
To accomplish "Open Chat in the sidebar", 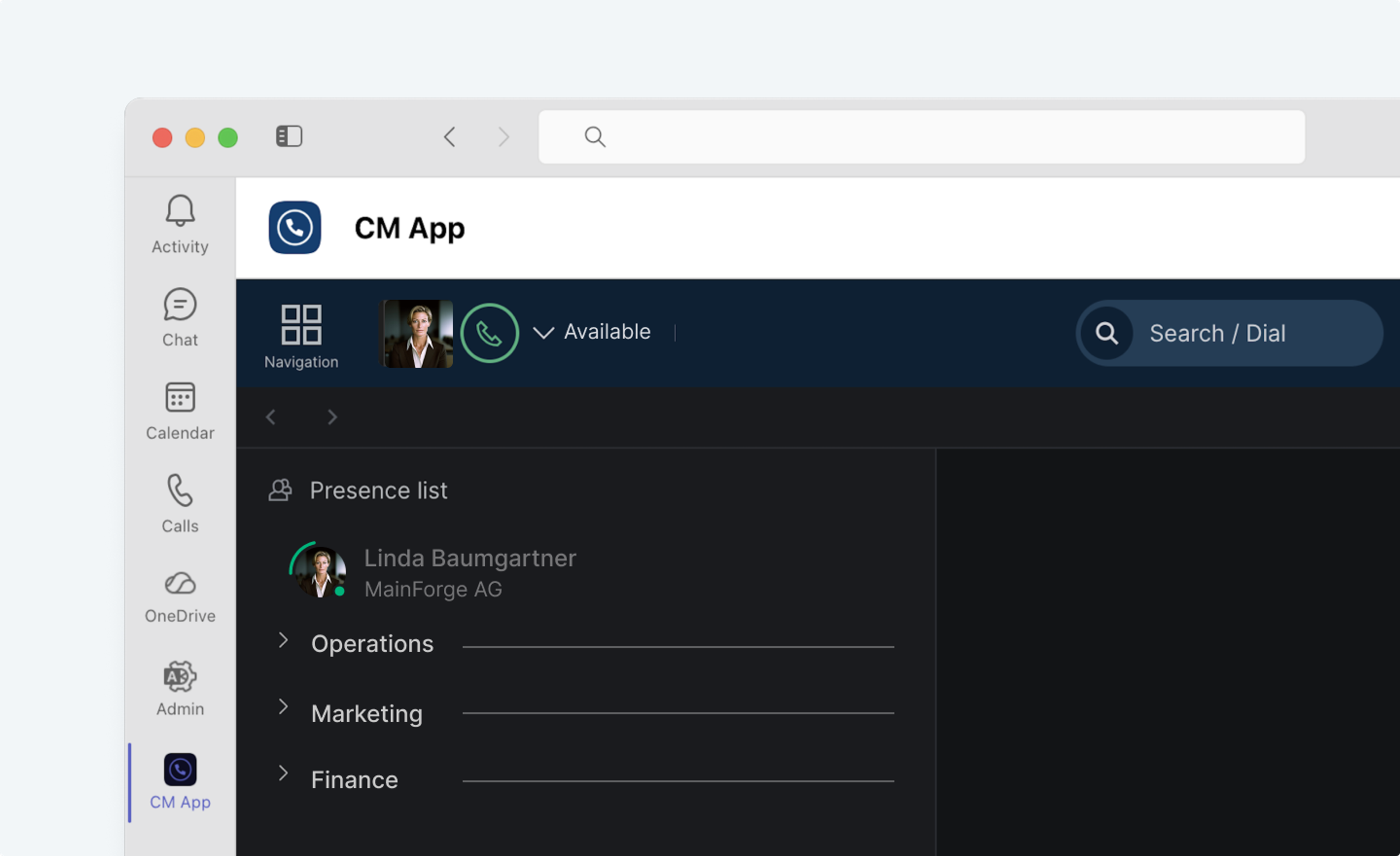I will [180, 317].
